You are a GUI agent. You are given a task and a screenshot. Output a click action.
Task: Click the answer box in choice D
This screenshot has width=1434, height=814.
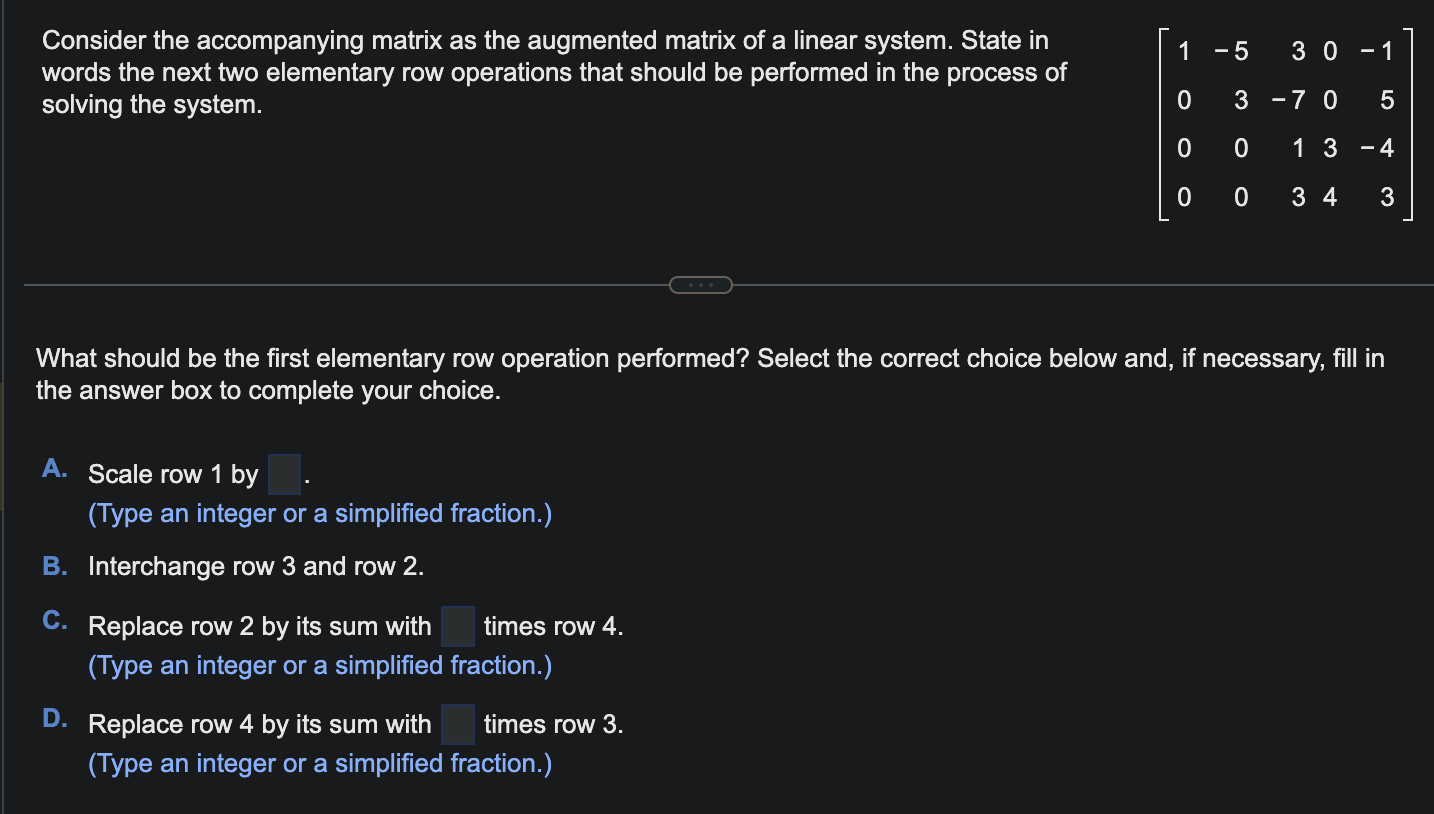pyautogui.click(x=457, y=724)
